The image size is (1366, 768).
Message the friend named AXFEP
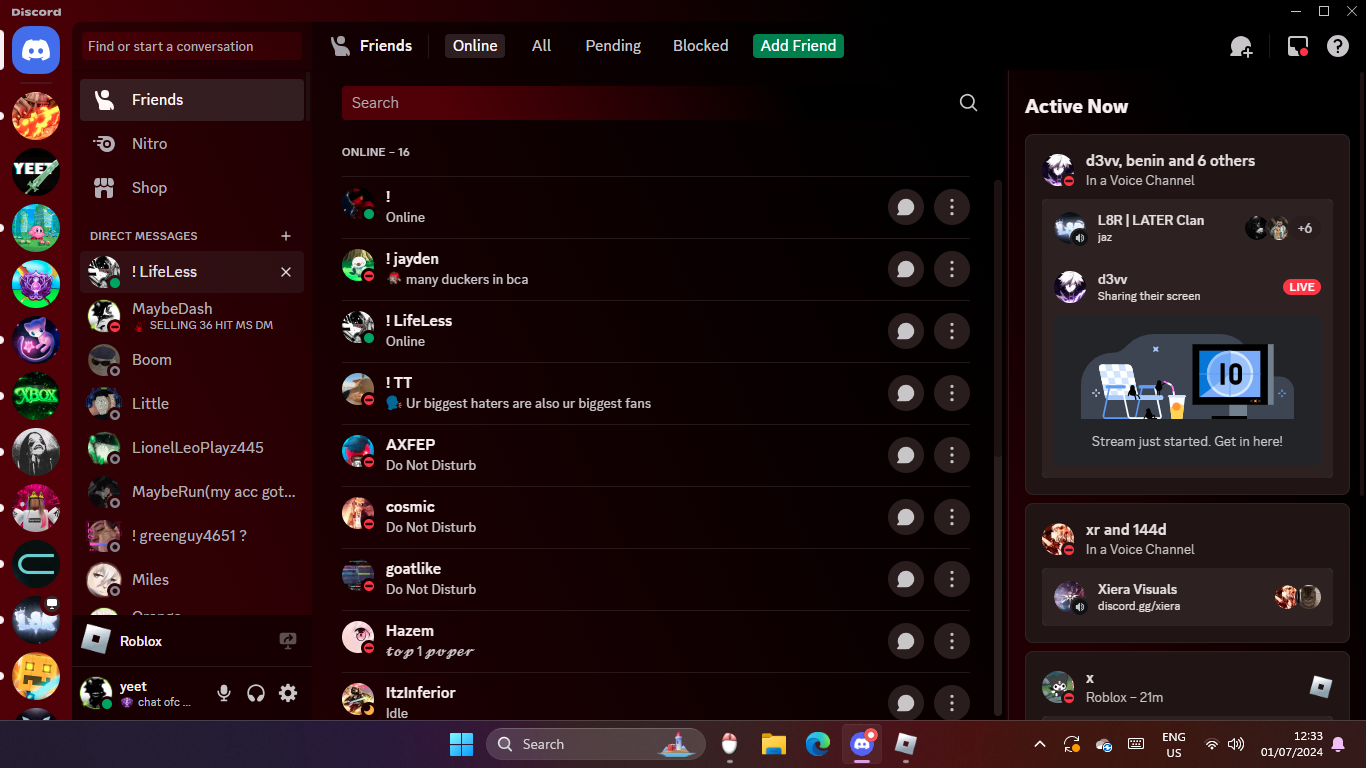[906, 455]
